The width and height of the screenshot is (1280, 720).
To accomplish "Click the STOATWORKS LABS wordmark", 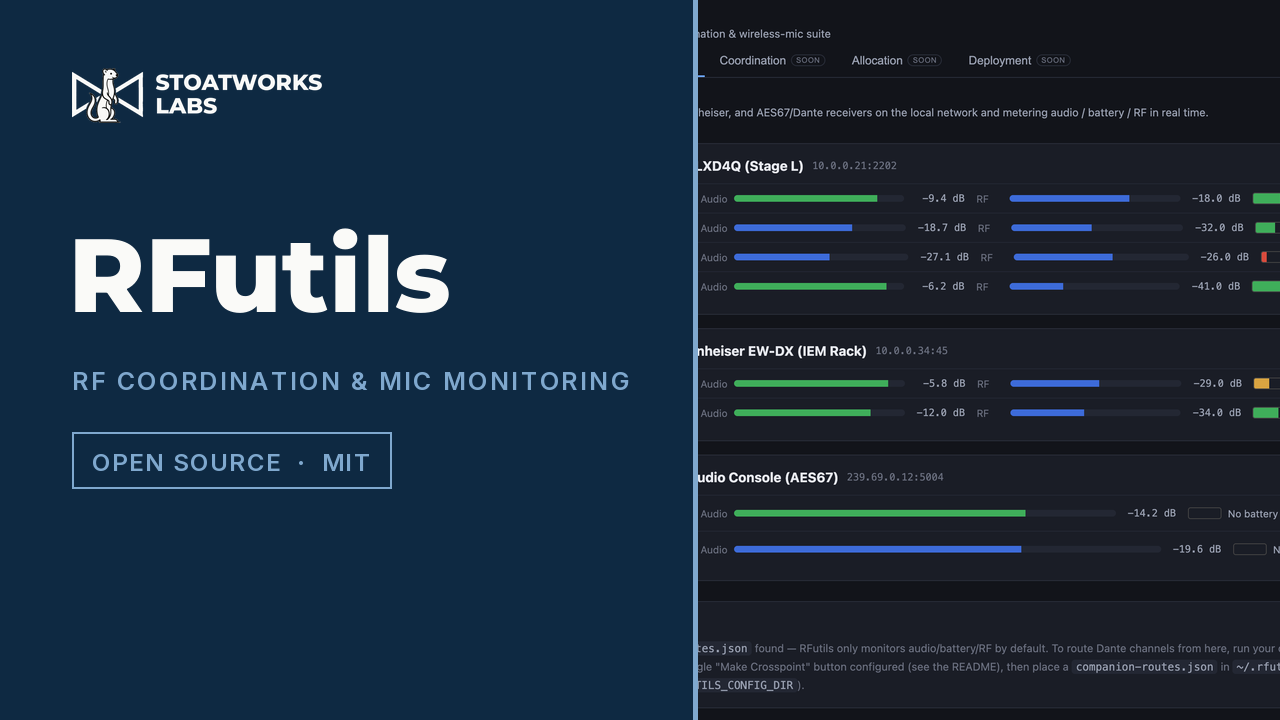I will tap(238, 93).
